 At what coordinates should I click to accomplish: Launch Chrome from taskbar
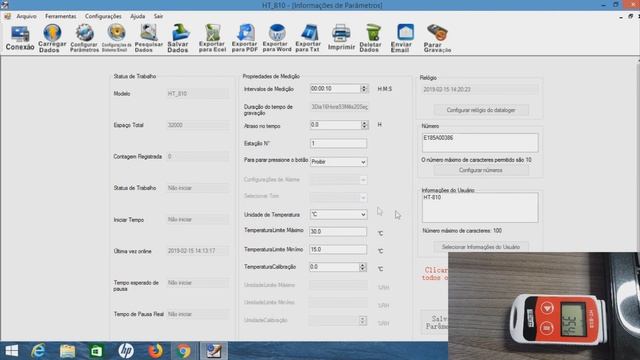184,351
